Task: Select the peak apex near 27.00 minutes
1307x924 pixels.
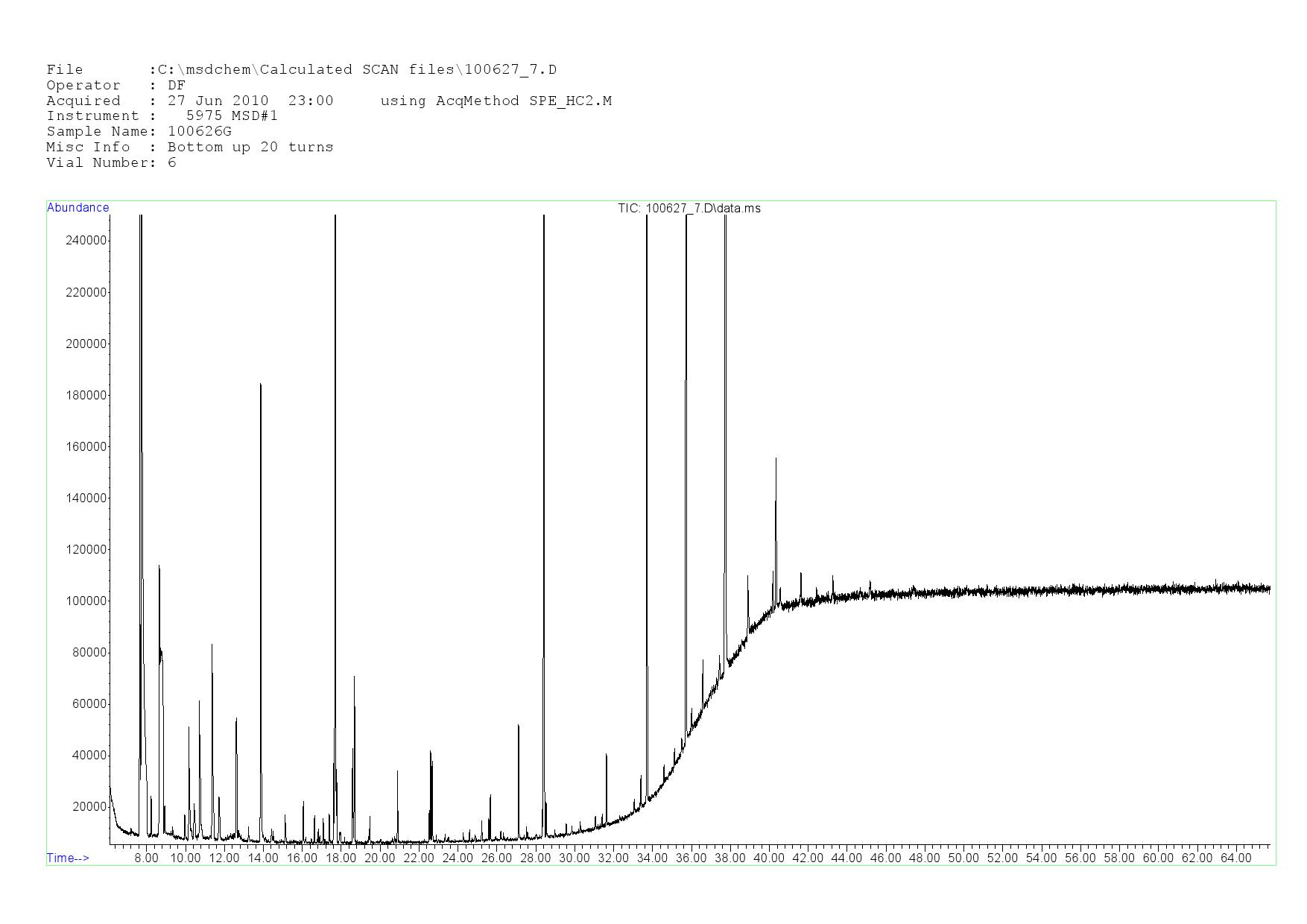Action: click(x=518, y=725)
